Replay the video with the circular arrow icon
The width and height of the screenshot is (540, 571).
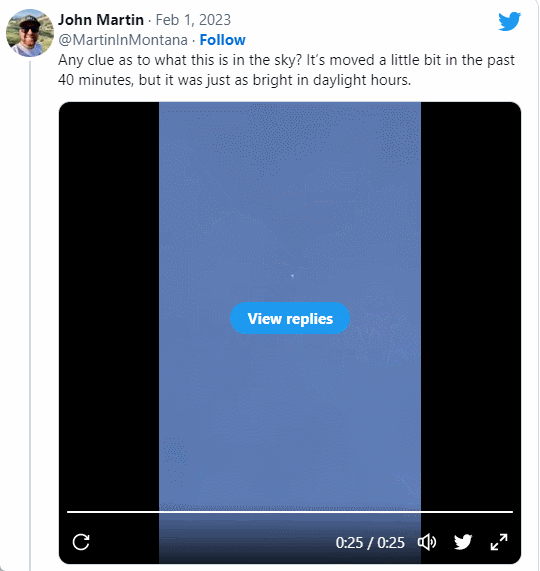tap(81, 542)
